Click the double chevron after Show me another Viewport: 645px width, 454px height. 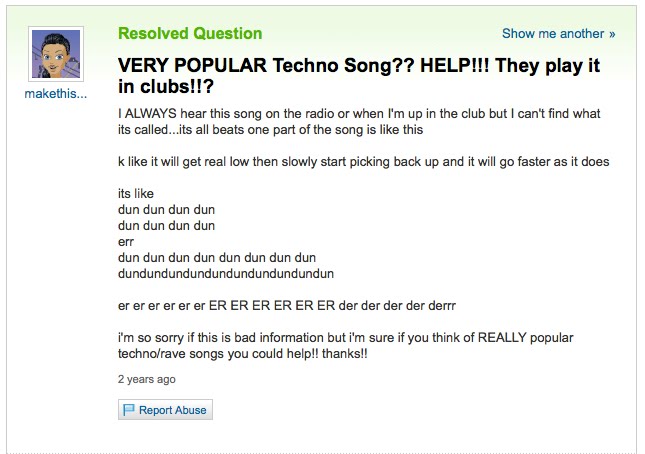611,34
